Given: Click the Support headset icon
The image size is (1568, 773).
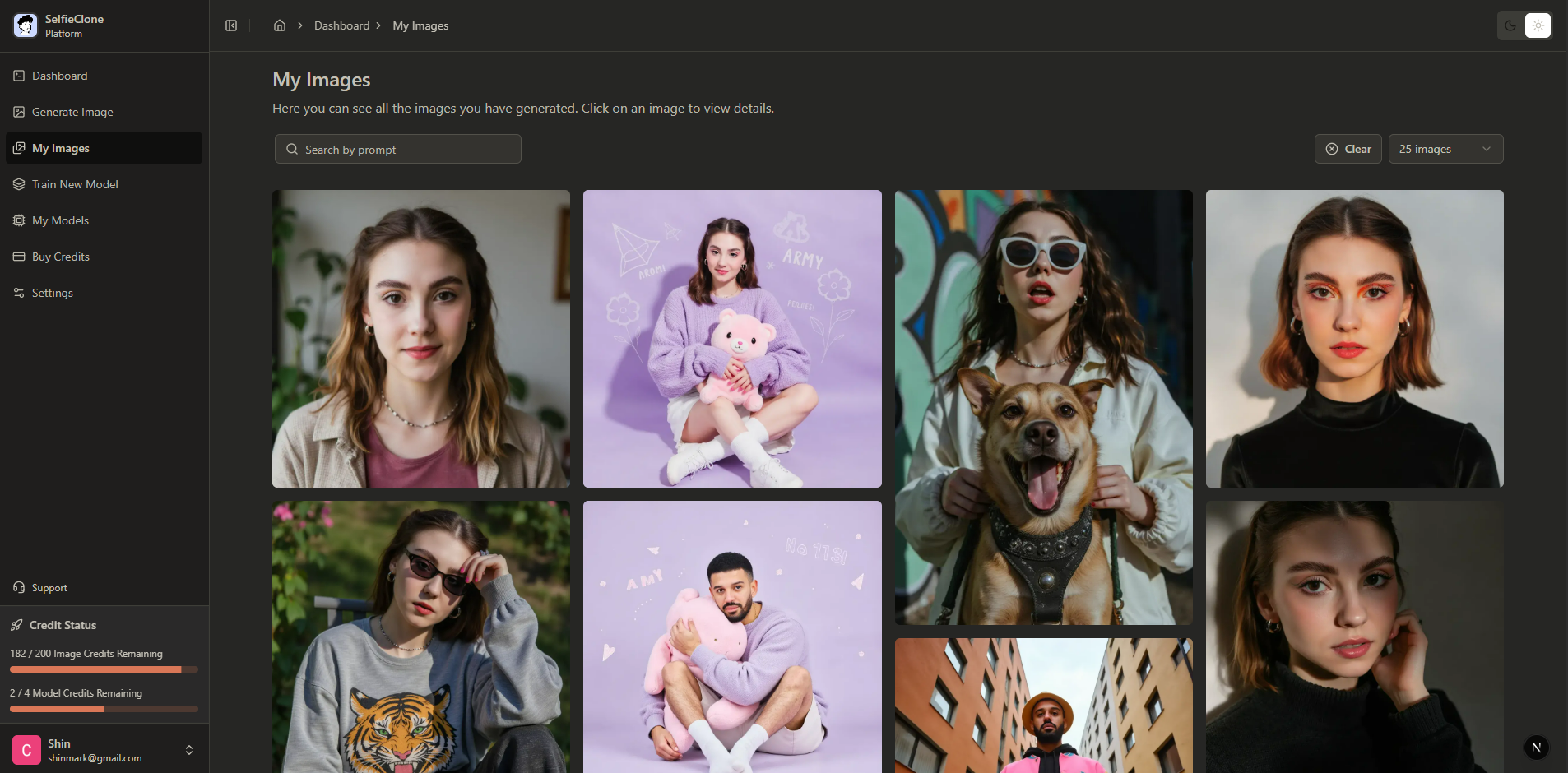Looking at the screenshot, I should [x=18, y=587].
